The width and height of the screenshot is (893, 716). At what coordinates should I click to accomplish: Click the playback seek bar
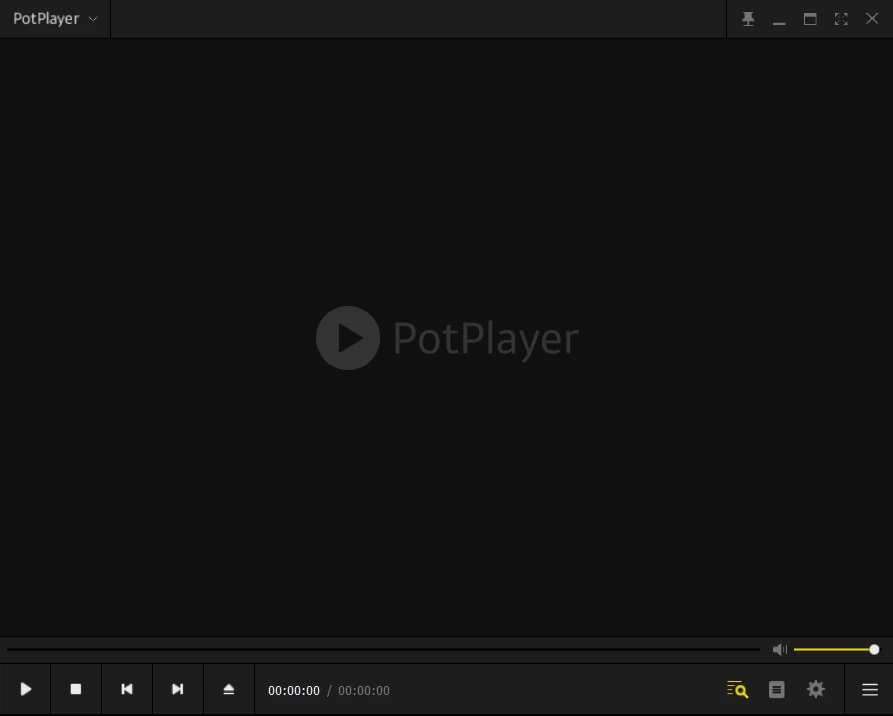pos(383,649)
